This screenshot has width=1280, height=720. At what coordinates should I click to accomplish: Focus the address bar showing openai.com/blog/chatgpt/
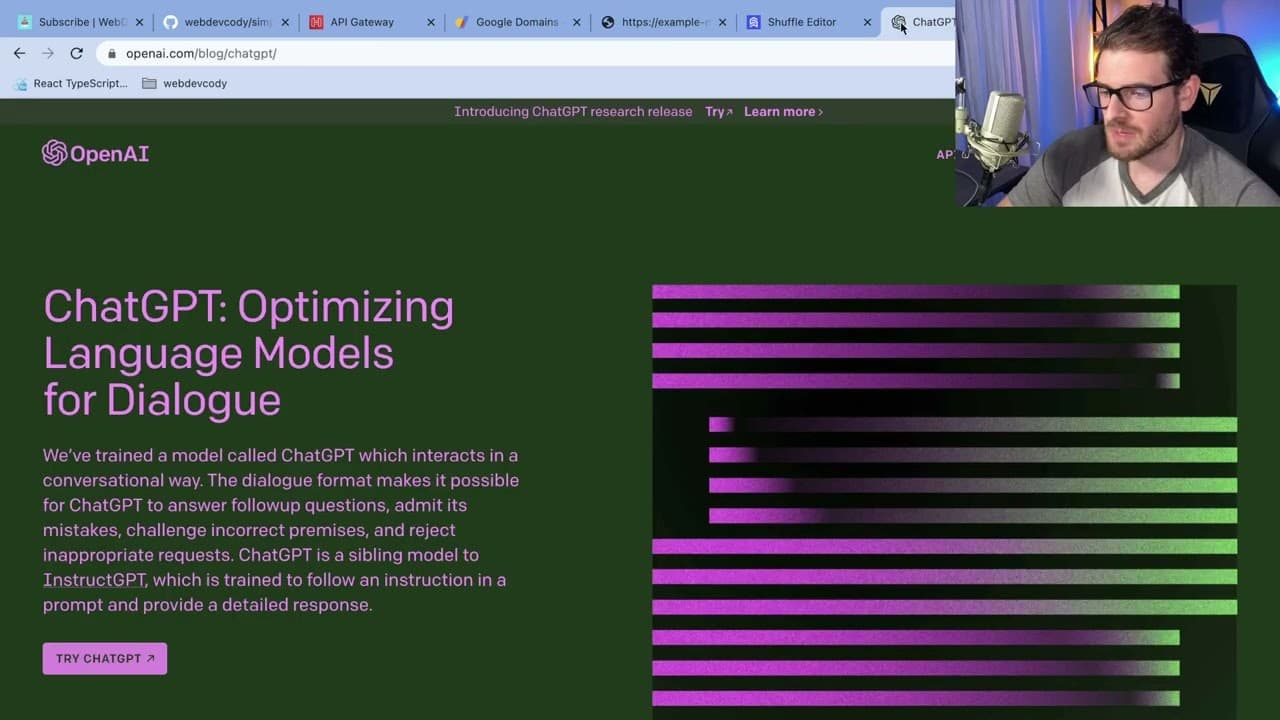tap(525, 53)
